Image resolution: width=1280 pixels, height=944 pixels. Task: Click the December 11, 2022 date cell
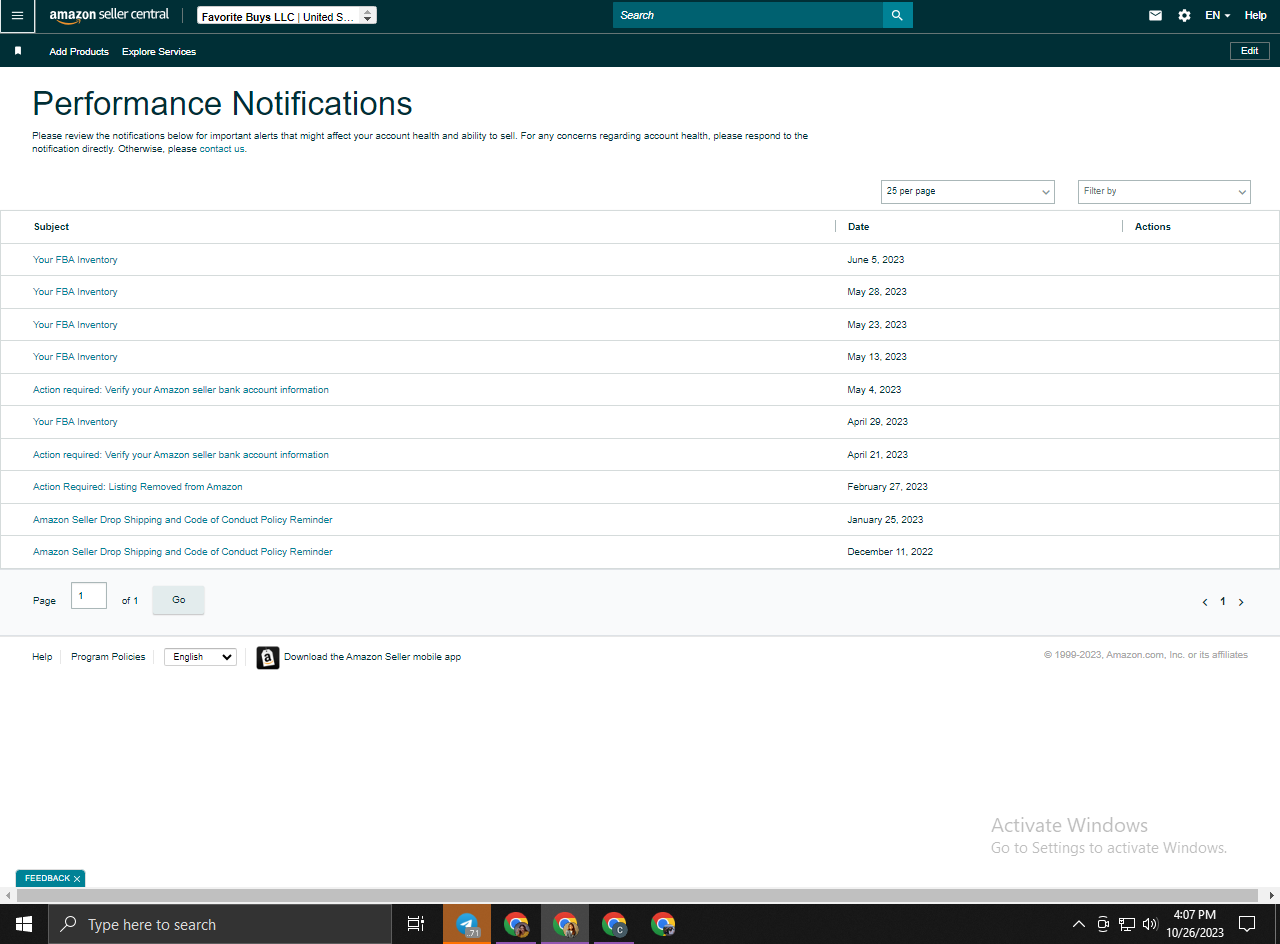[x=890, y=552]
